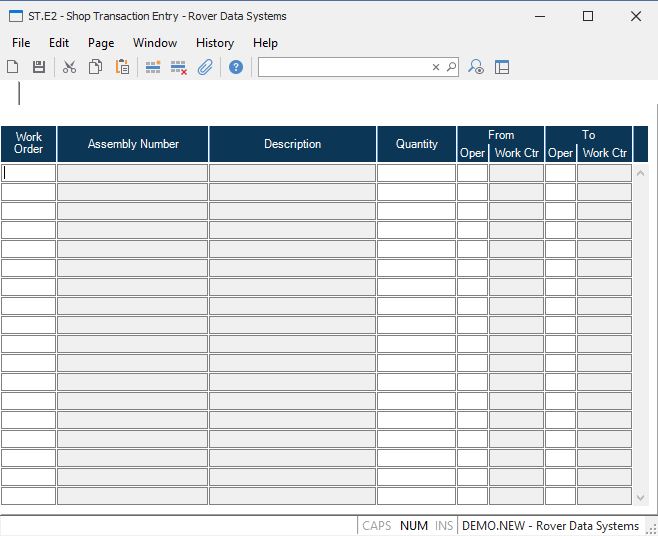Open the Window menu
Viewport: 658px width, 536px height.
[155, 43]
